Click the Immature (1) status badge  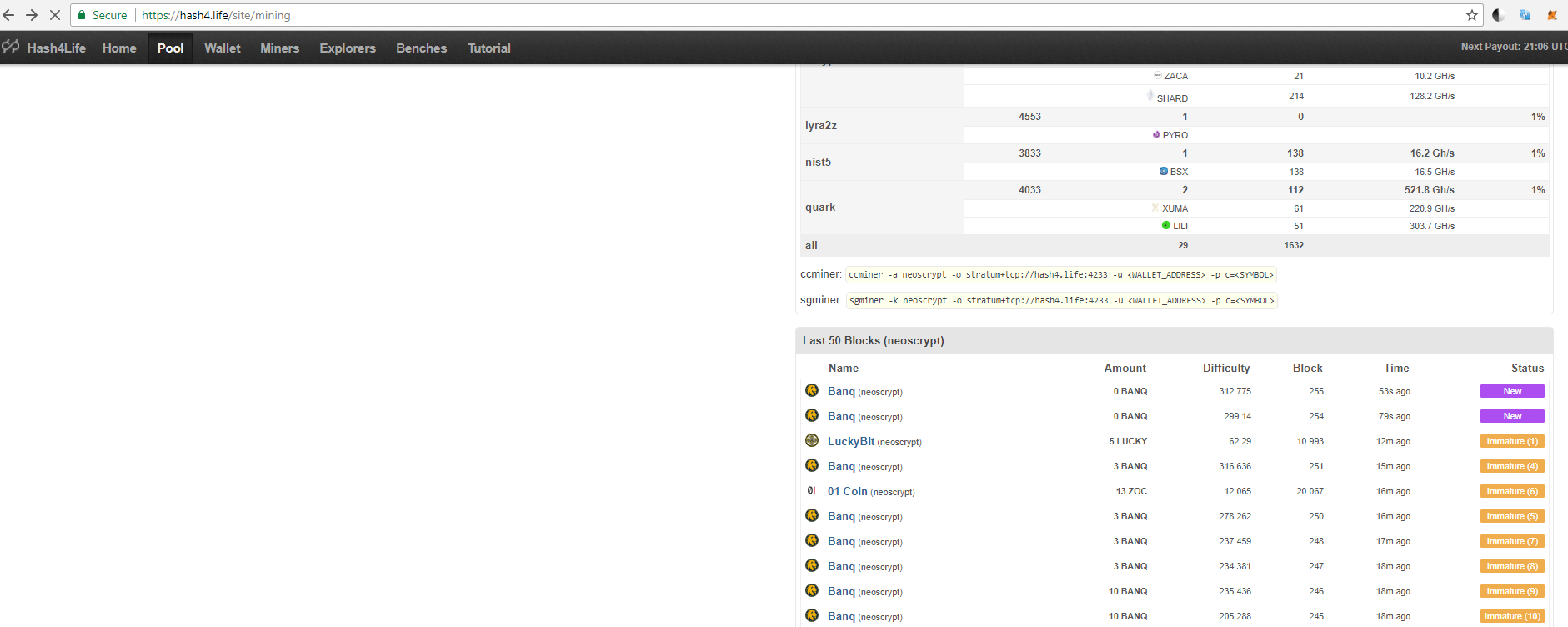point(1512,441)
